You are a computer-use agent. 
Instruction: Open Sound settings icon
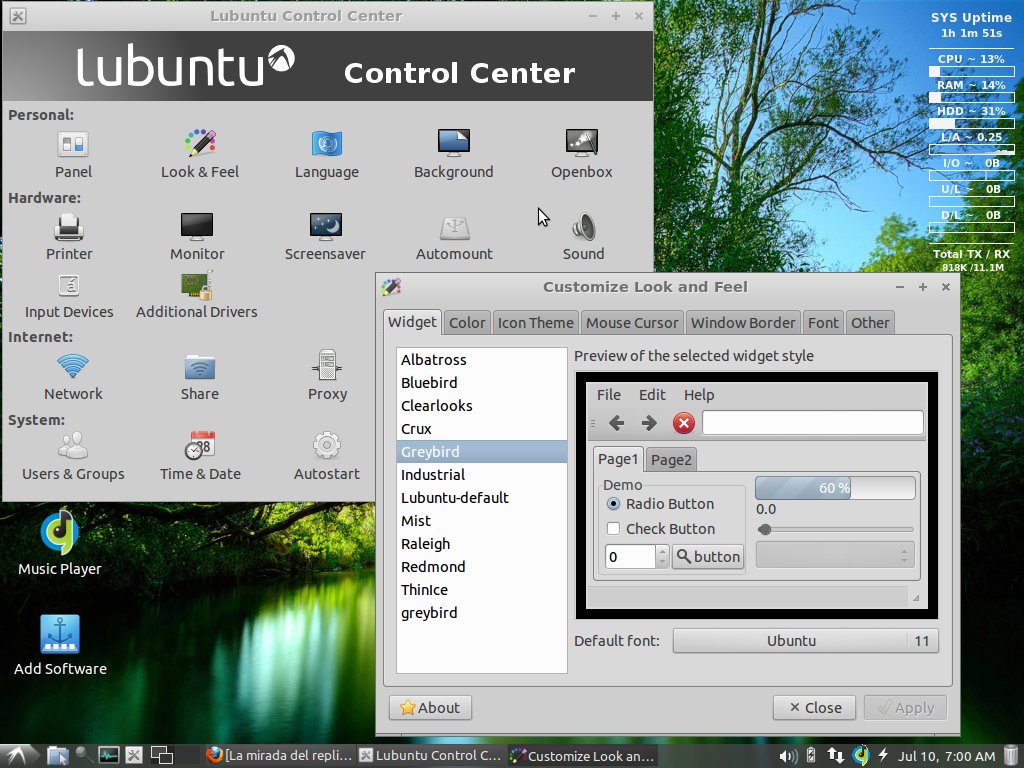[583, 227]
